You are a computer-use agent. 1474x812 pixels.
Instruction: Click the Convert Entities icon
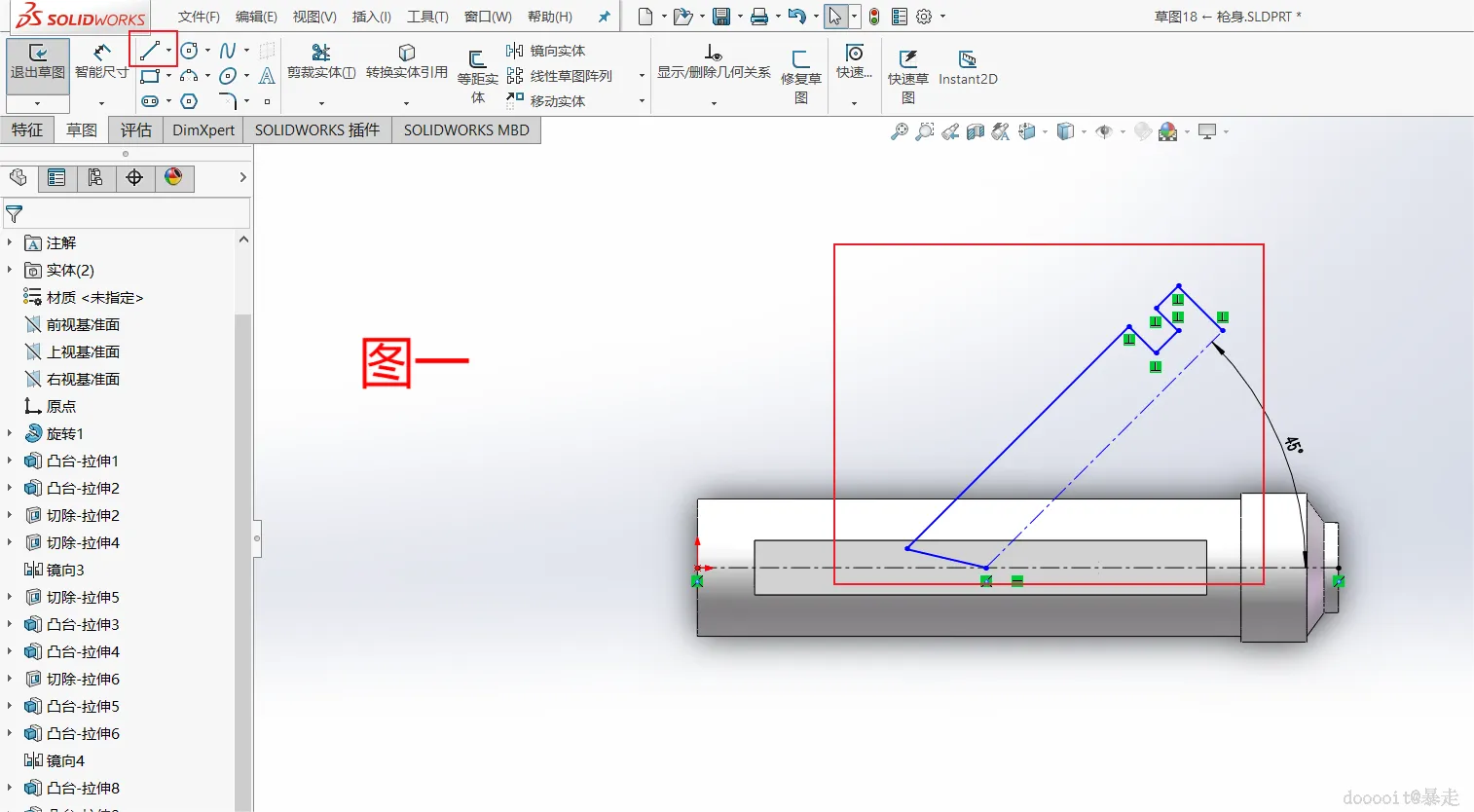[407, 53]
